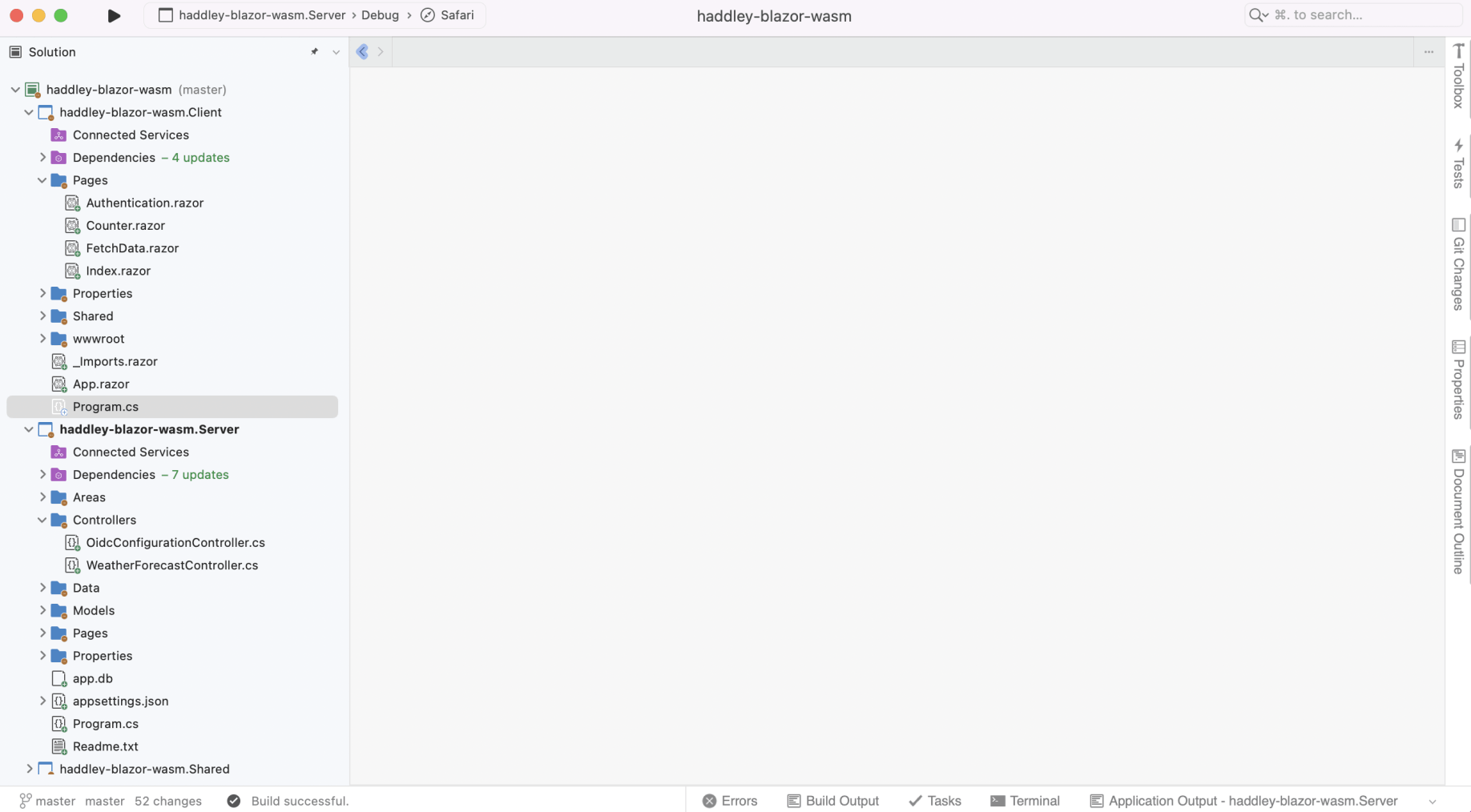Open the Properties side panel
Screen dimensions: 1471x812
[x=1458, y=380]
